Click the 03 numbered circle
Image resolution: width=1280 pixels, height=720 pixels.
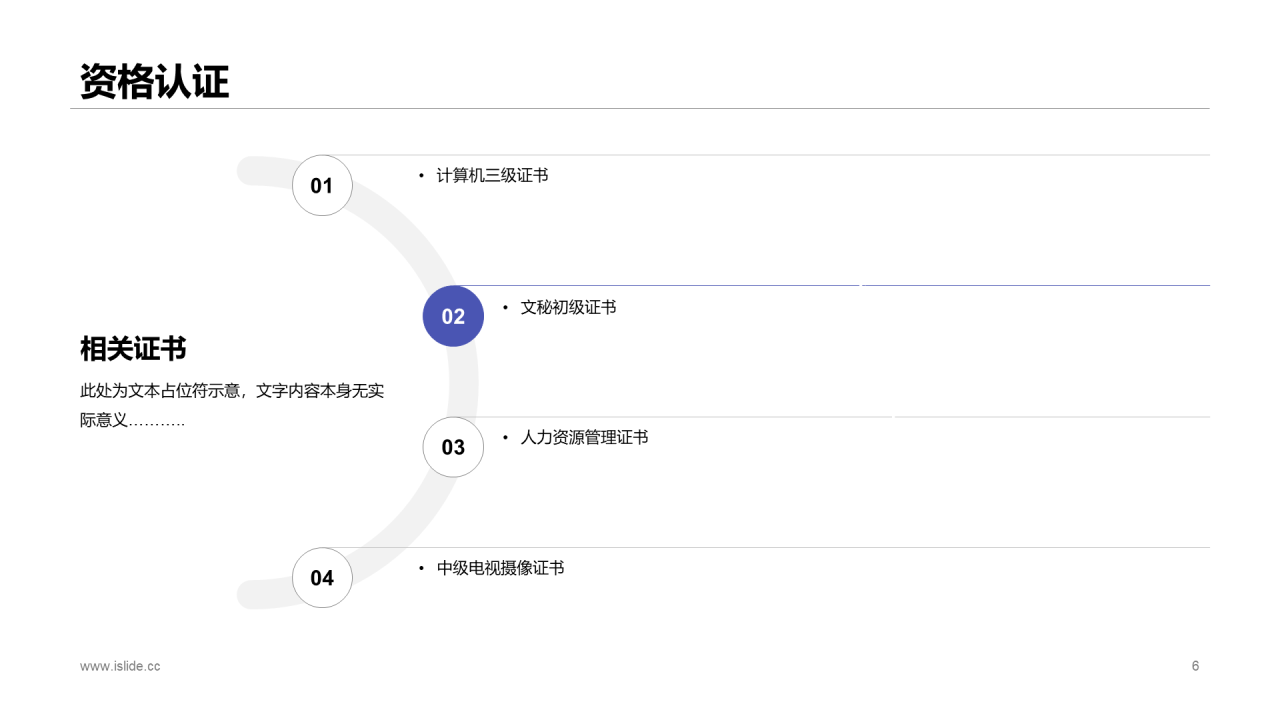(x=453, y=447)
